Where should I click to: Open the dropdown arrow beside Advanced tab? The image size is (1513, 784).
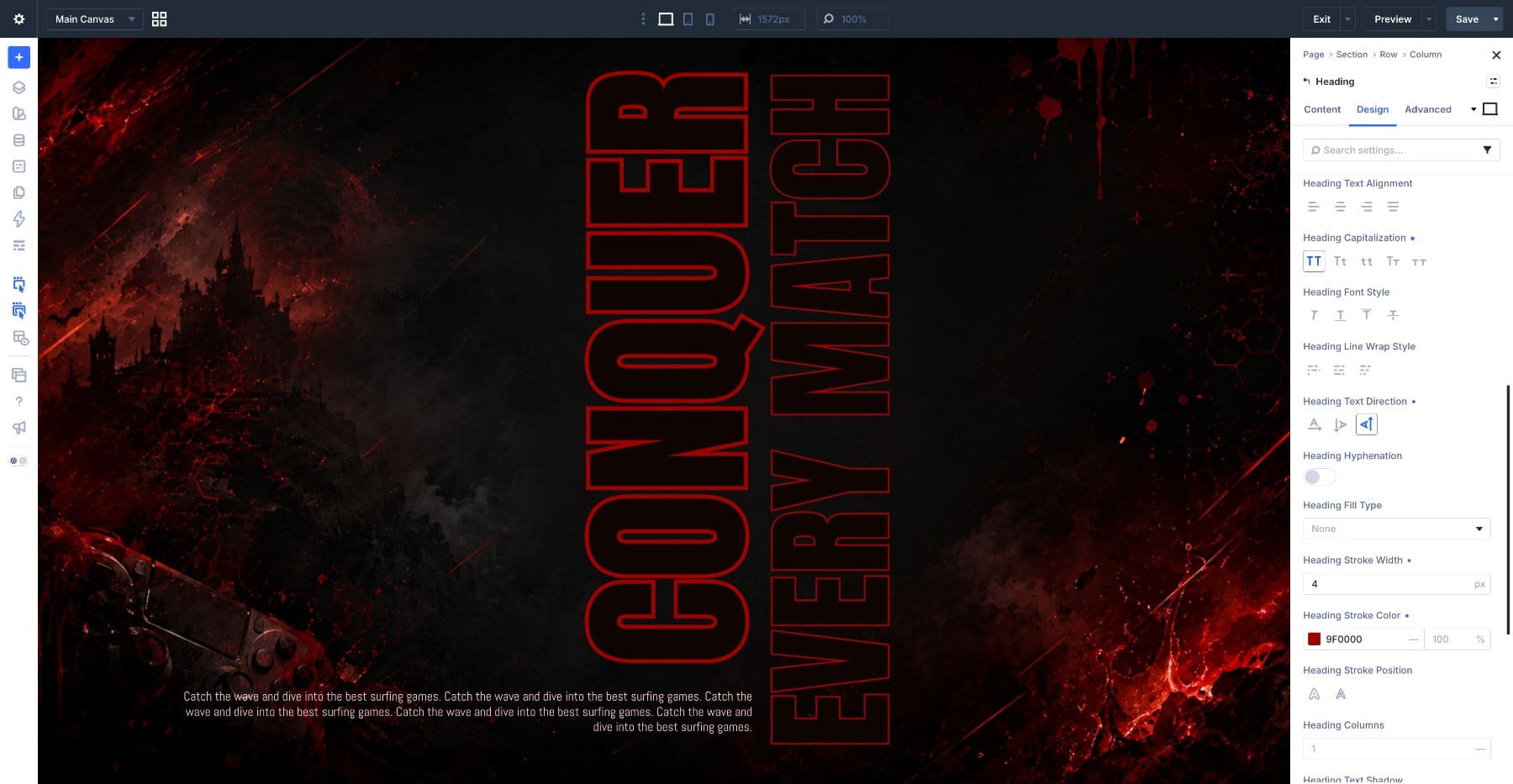coord(1473,109)
